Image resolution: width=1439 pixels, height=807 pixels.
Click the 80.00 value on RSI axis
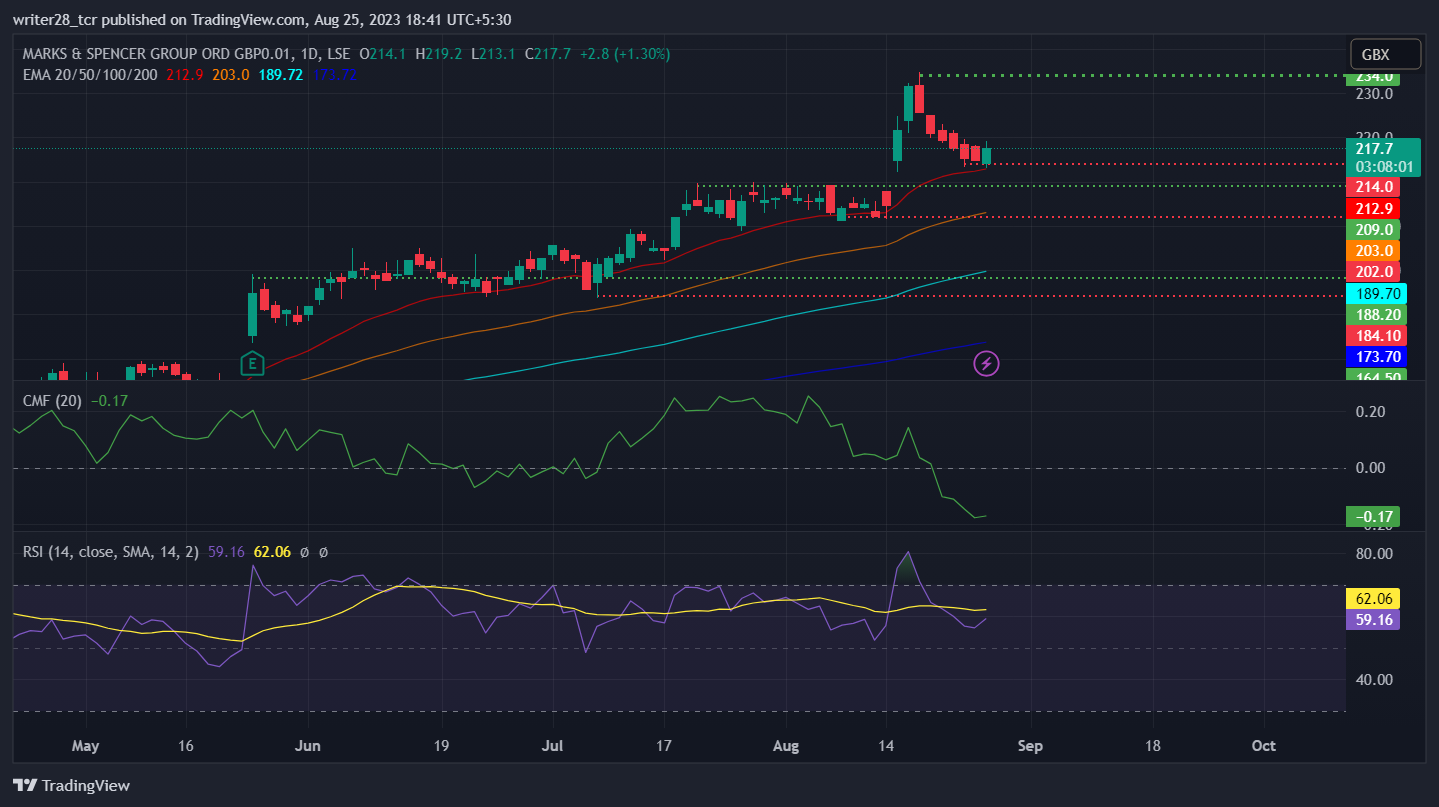pos(1374,554)
